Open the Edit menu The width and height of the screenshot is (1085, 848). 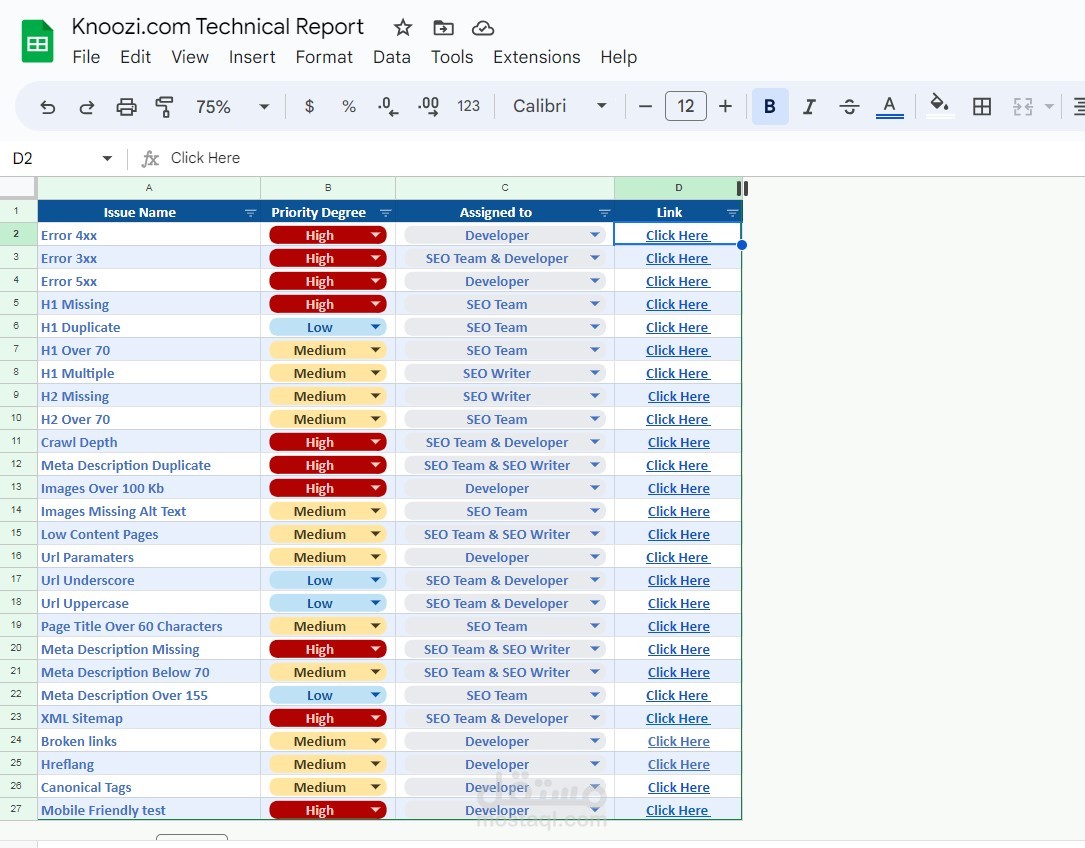[x=136, y=57]
